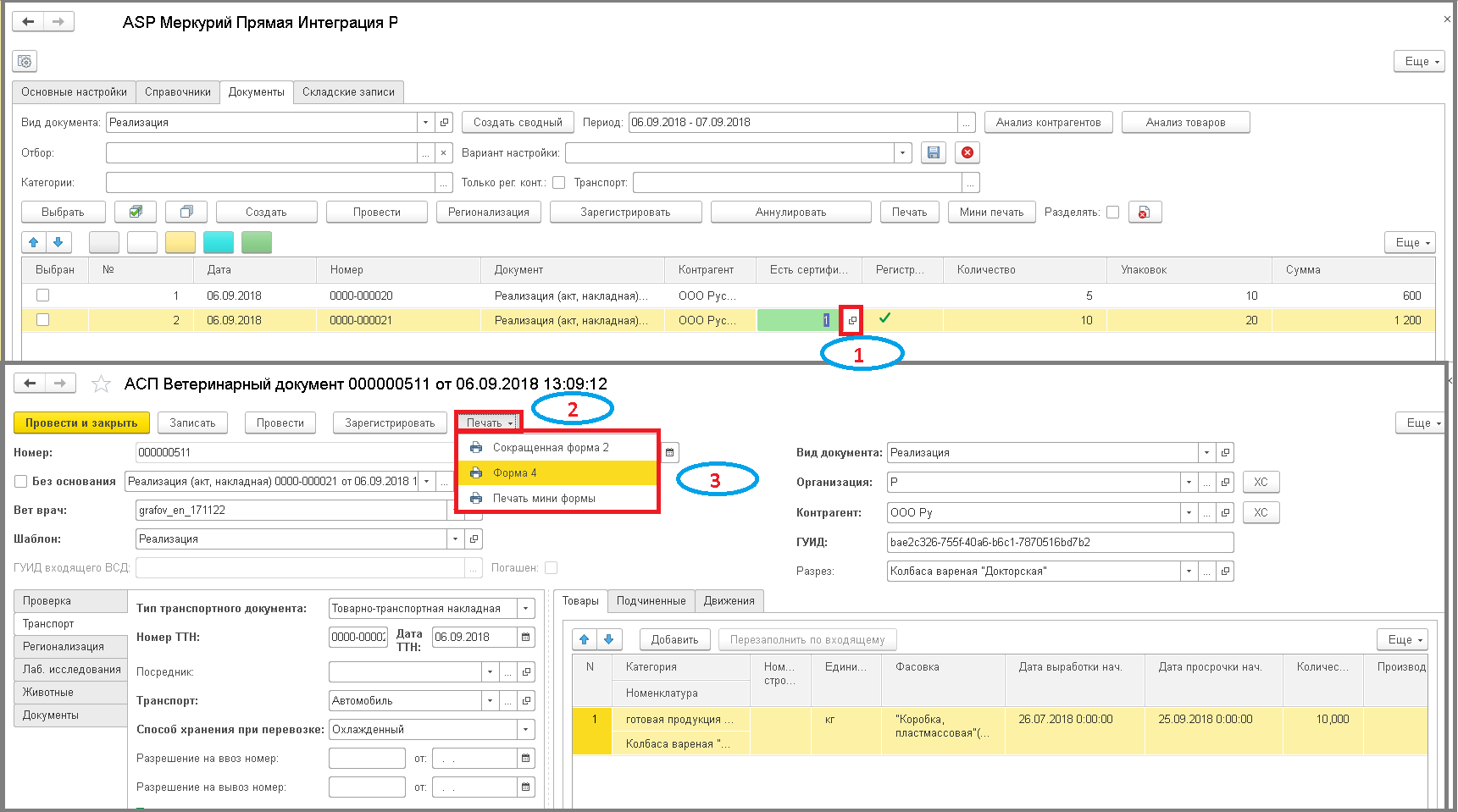1458x812 pixels.
Task: Go back with top window's left arrow
Action: pos(28,21)
